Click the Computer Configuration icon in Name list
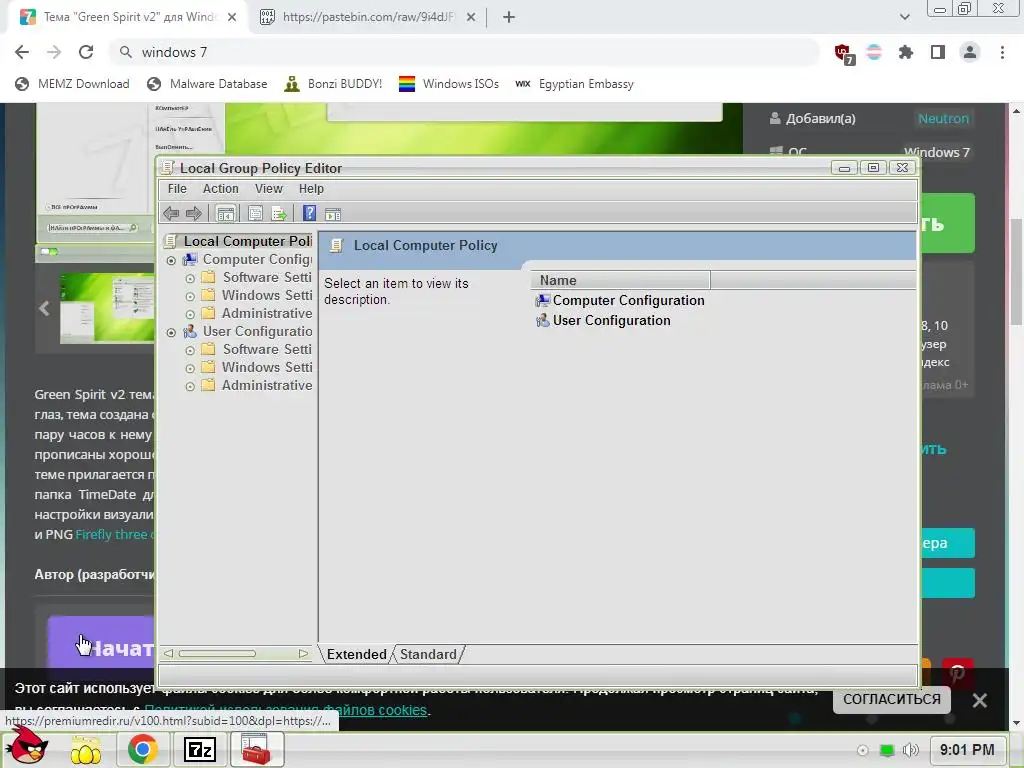This screenshot has width=1024, height=768. (x=543, y=300)
